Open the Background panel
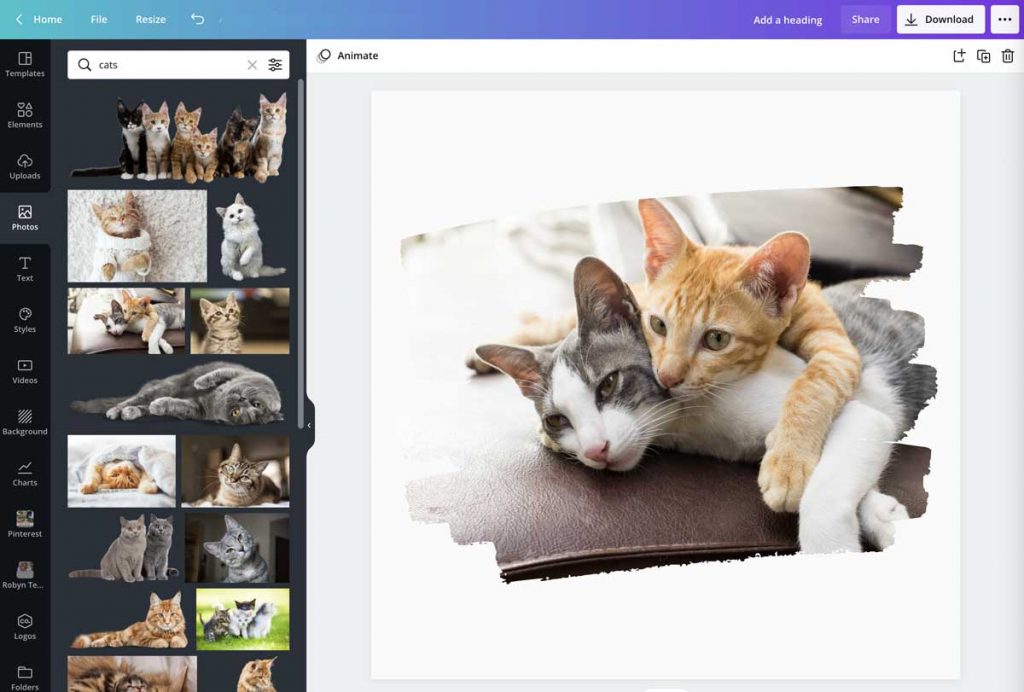This screenshot has width=1024, height=692. (25, 423)
